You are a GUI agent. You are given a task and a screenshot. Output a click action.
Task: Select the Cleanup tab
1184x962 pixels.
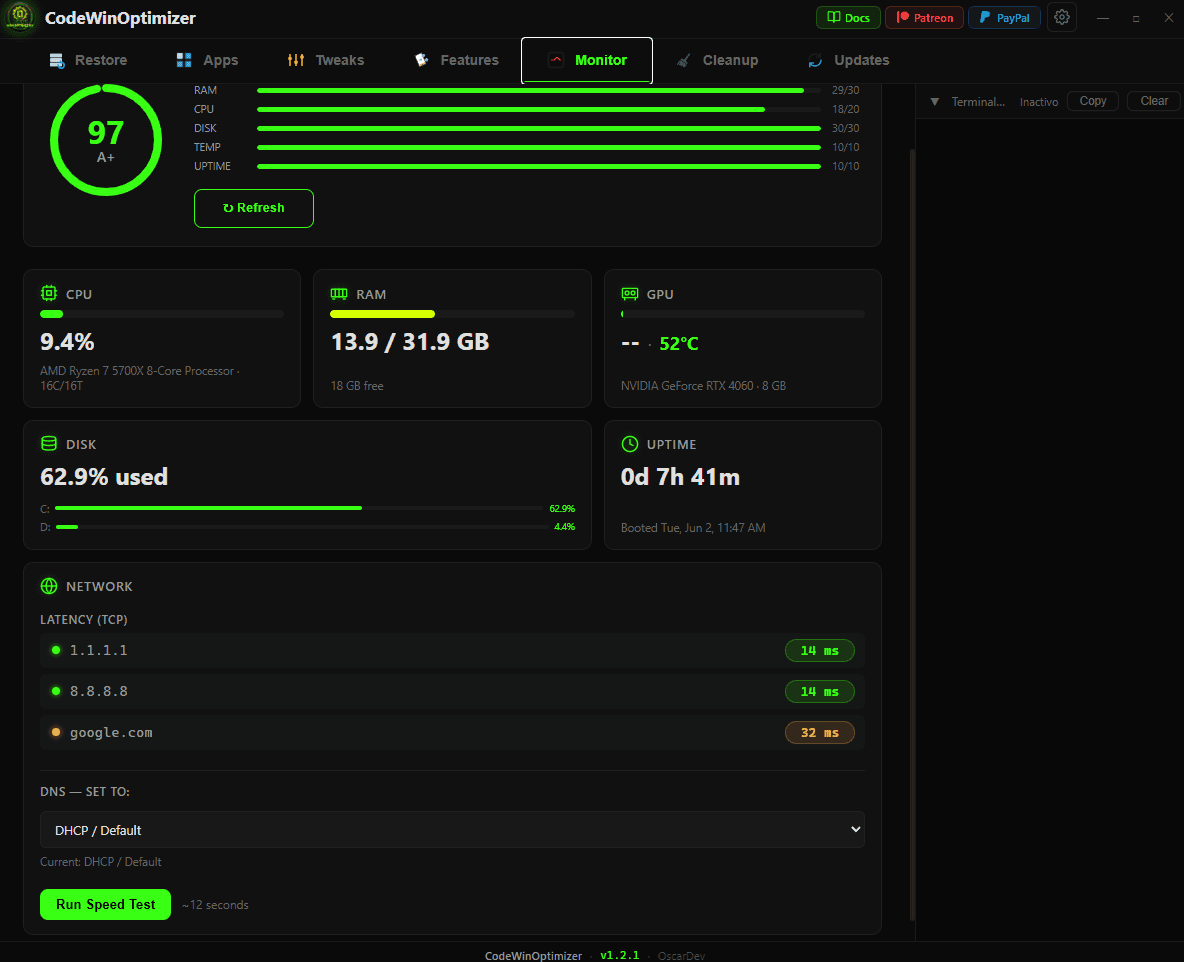click(x=717, y=60)
